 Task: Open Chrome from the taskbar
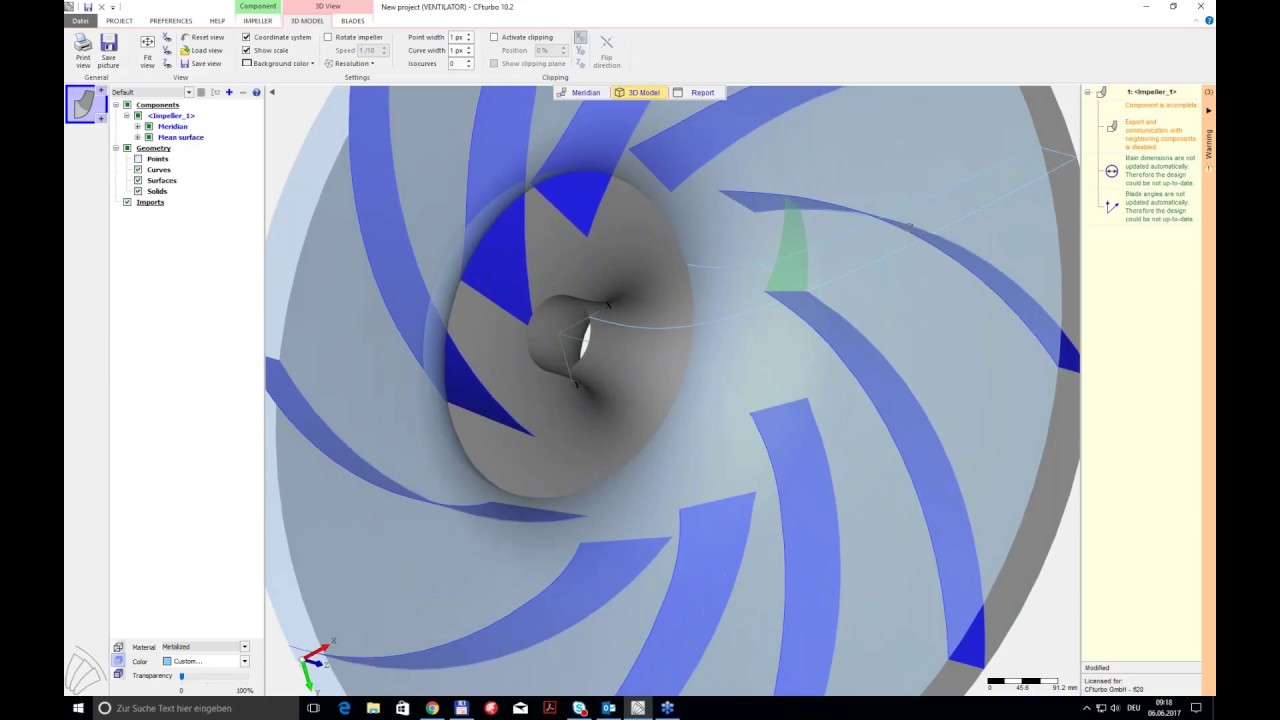432,708
